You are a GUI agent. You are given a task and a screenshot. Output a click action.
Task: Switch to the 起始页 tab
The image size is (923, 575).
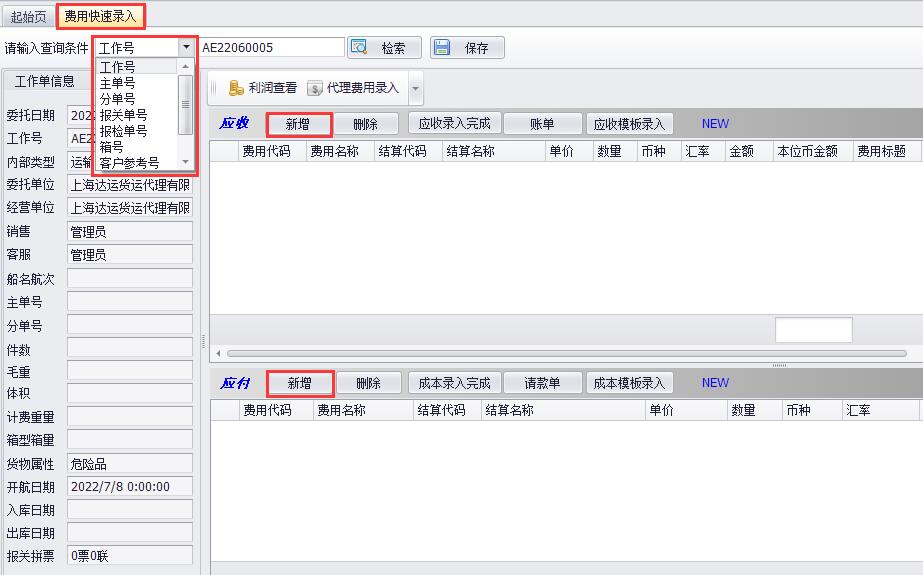click(28, 16)
